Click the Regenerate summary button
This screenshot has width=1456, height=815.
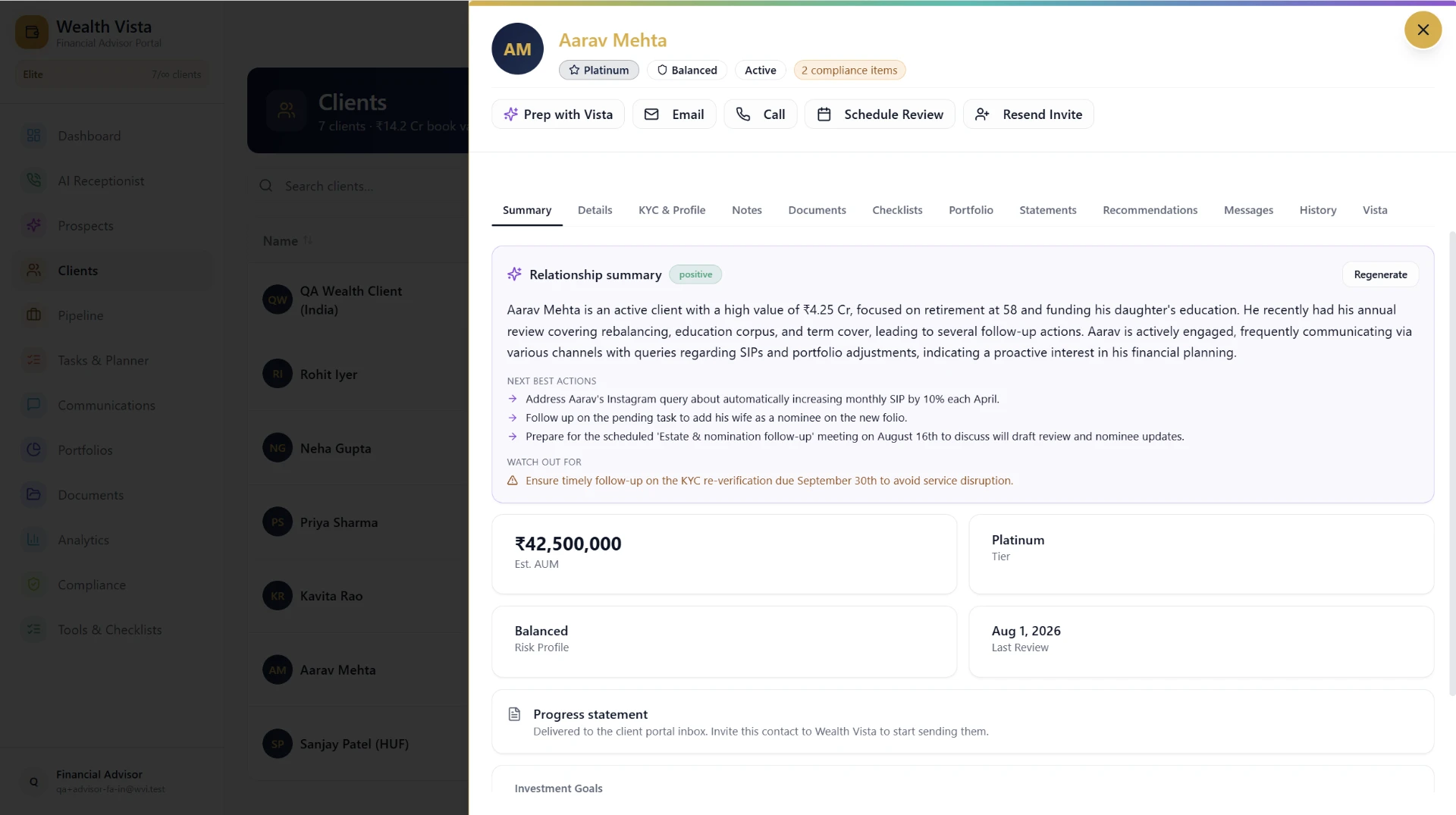(x=1380, y=274)
